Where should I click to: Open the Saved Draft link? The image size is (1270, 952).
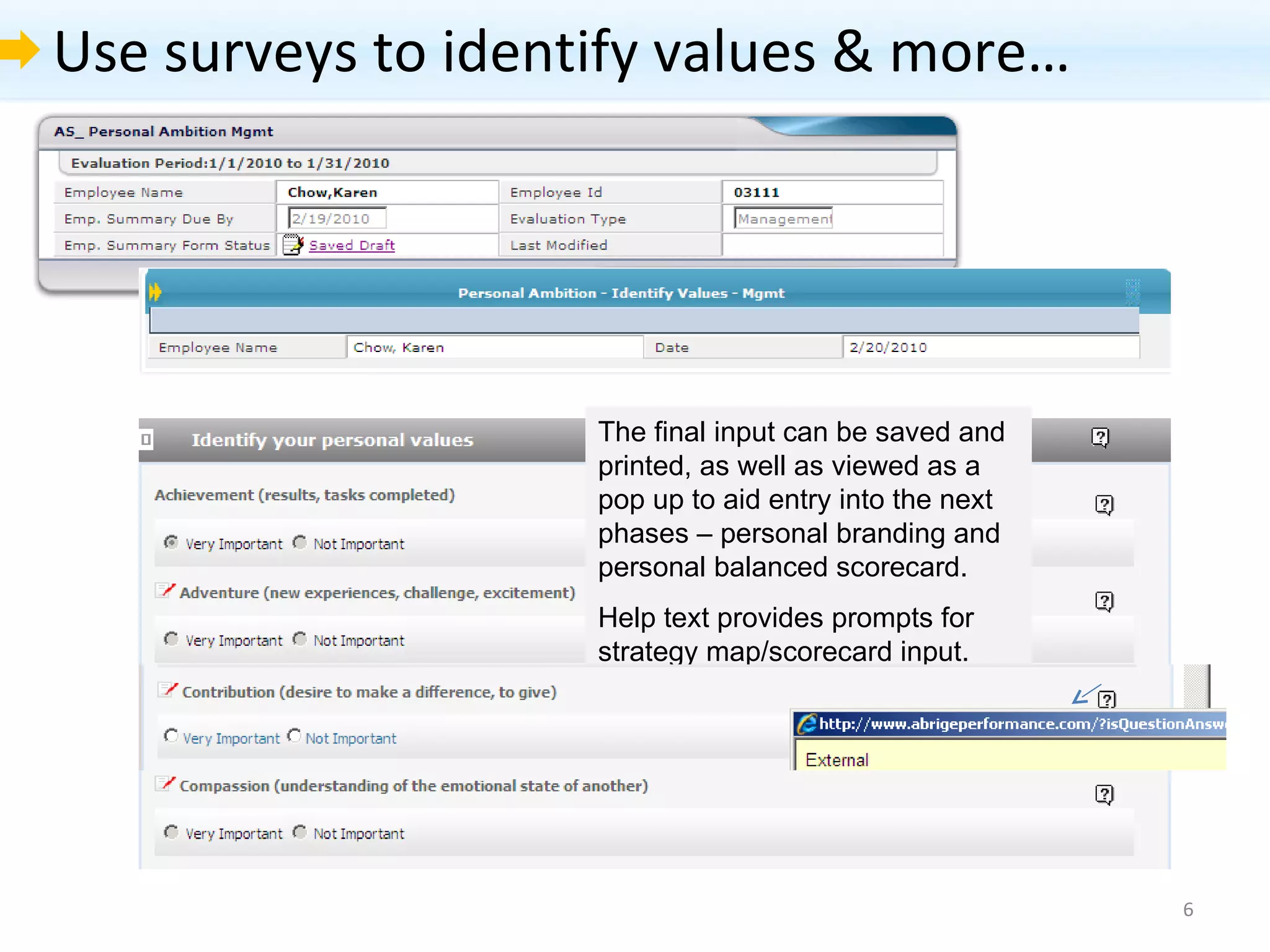point(352,244)
